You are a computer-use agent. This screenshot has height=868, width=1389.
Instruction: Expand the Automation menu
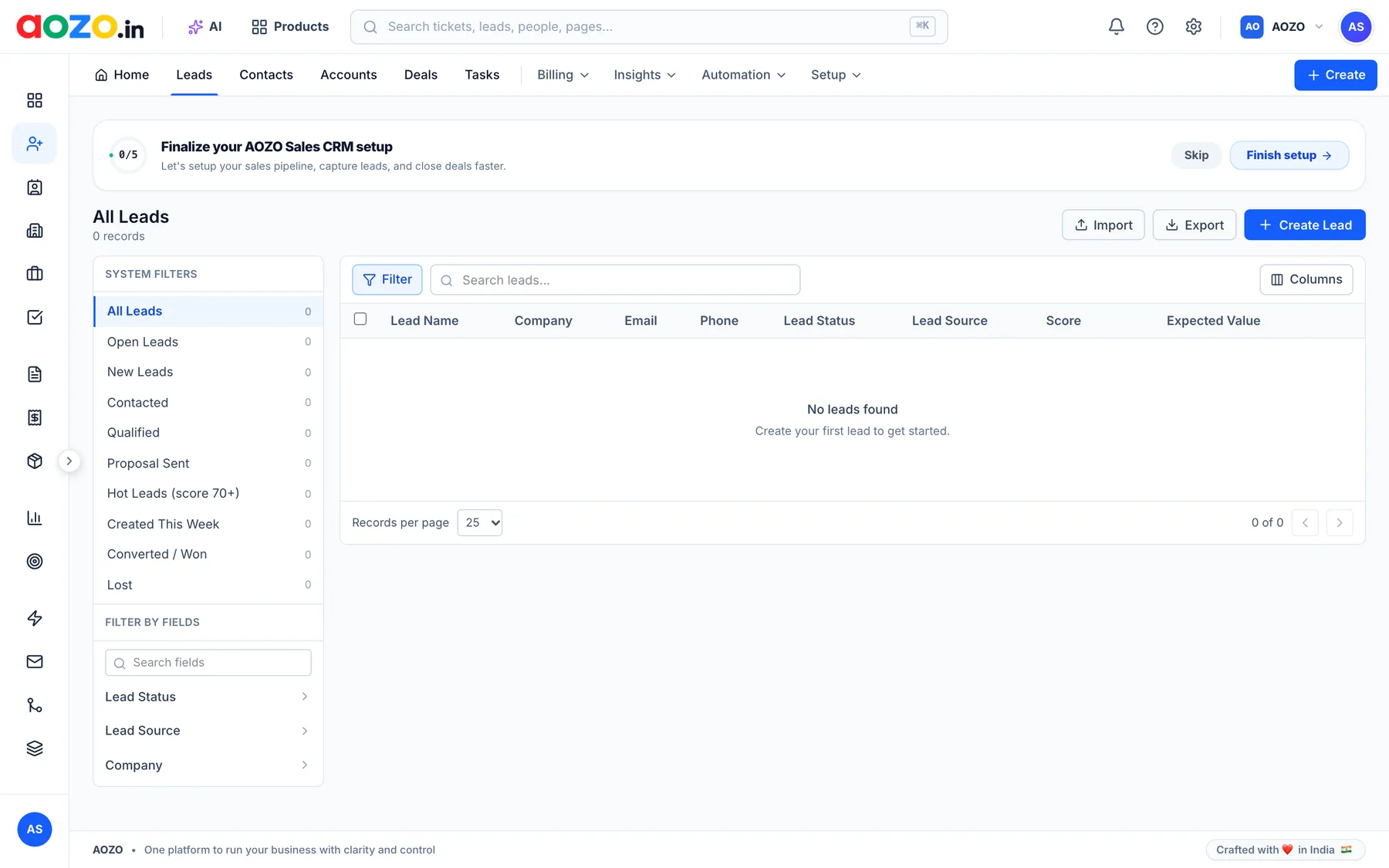pyautogui.click(x=743, y=75)
